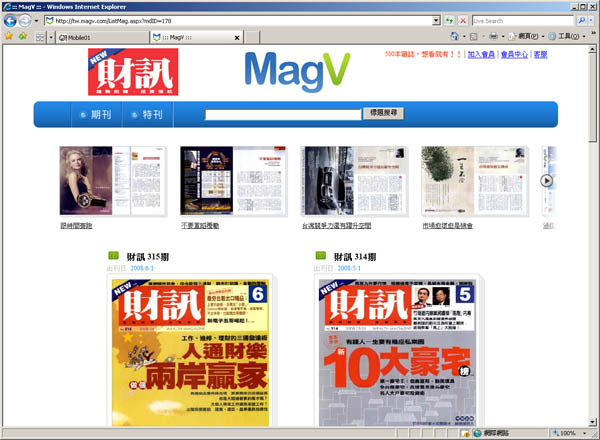Click the Stop loading icon

tap(463, 21)
